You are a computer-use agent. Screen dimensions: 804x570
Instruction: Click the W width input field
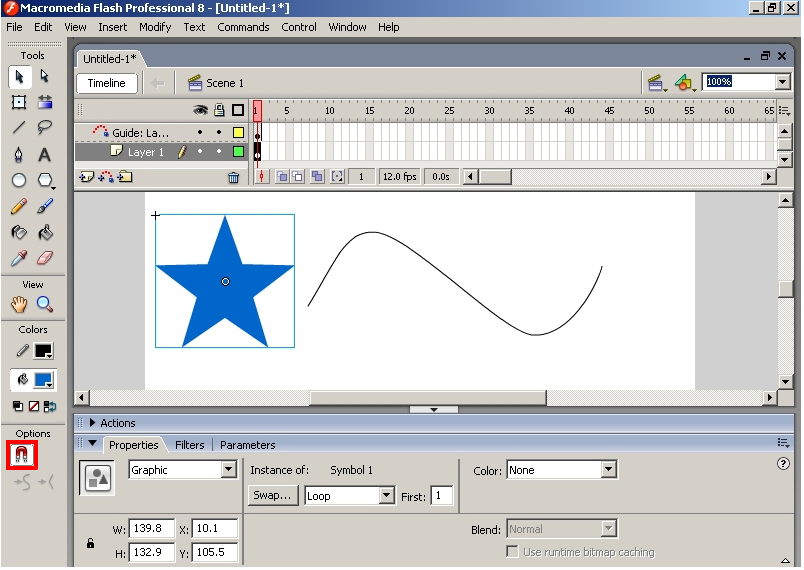pyautogui.click(x=151, y=528)
